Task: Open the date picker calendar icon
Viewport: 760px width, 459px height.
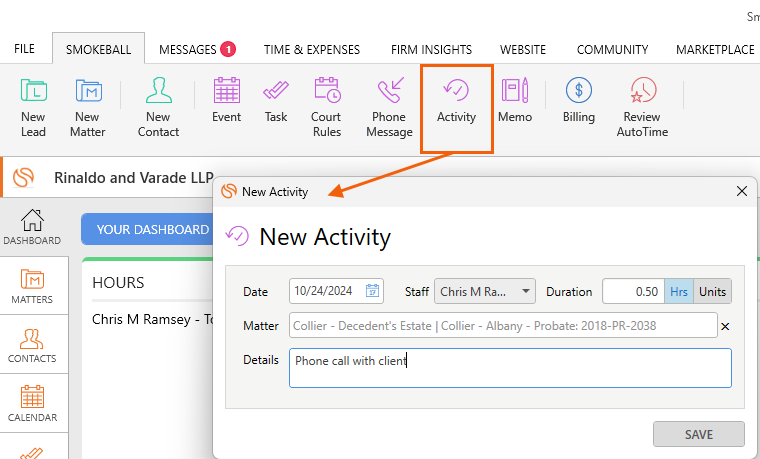Action: 372,291
